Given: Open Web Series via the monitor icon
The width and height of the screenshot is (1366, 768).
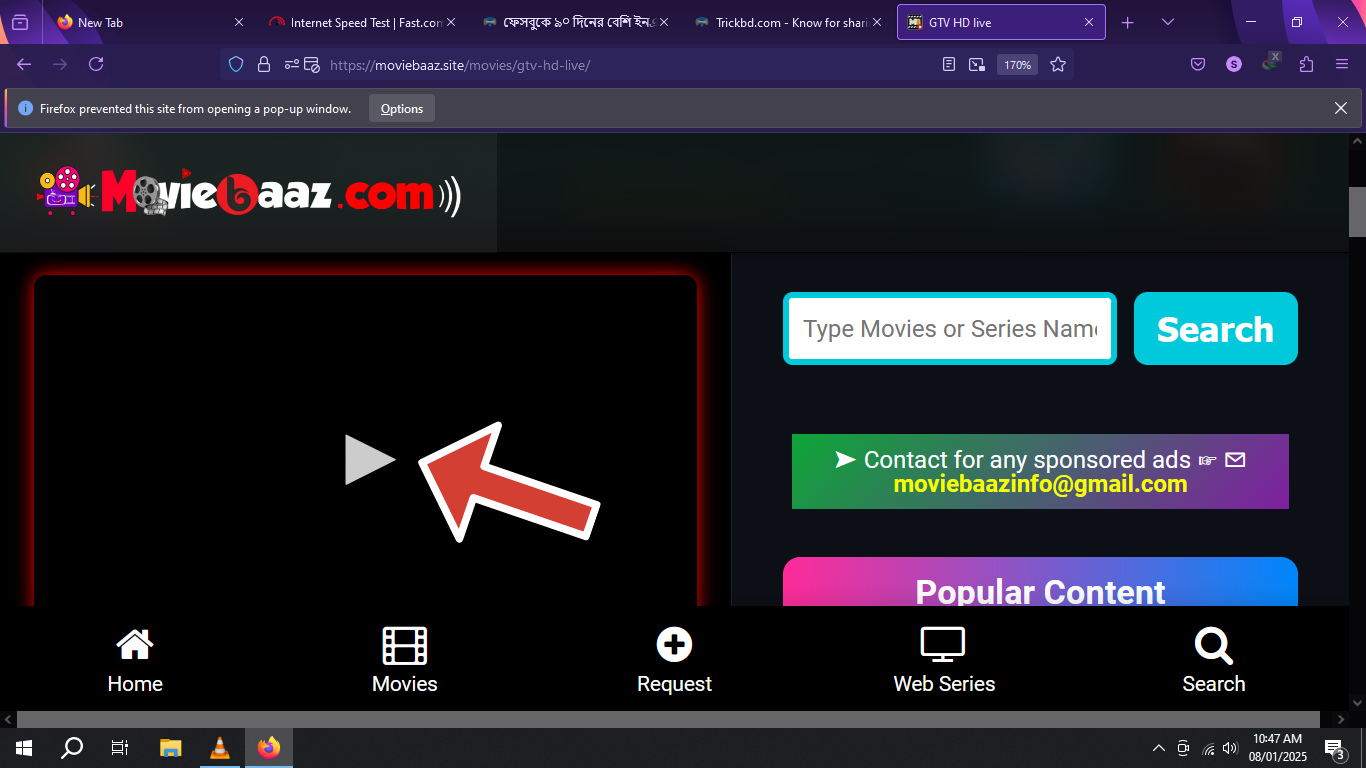Looking at the screenshot, I should point(943,645).
